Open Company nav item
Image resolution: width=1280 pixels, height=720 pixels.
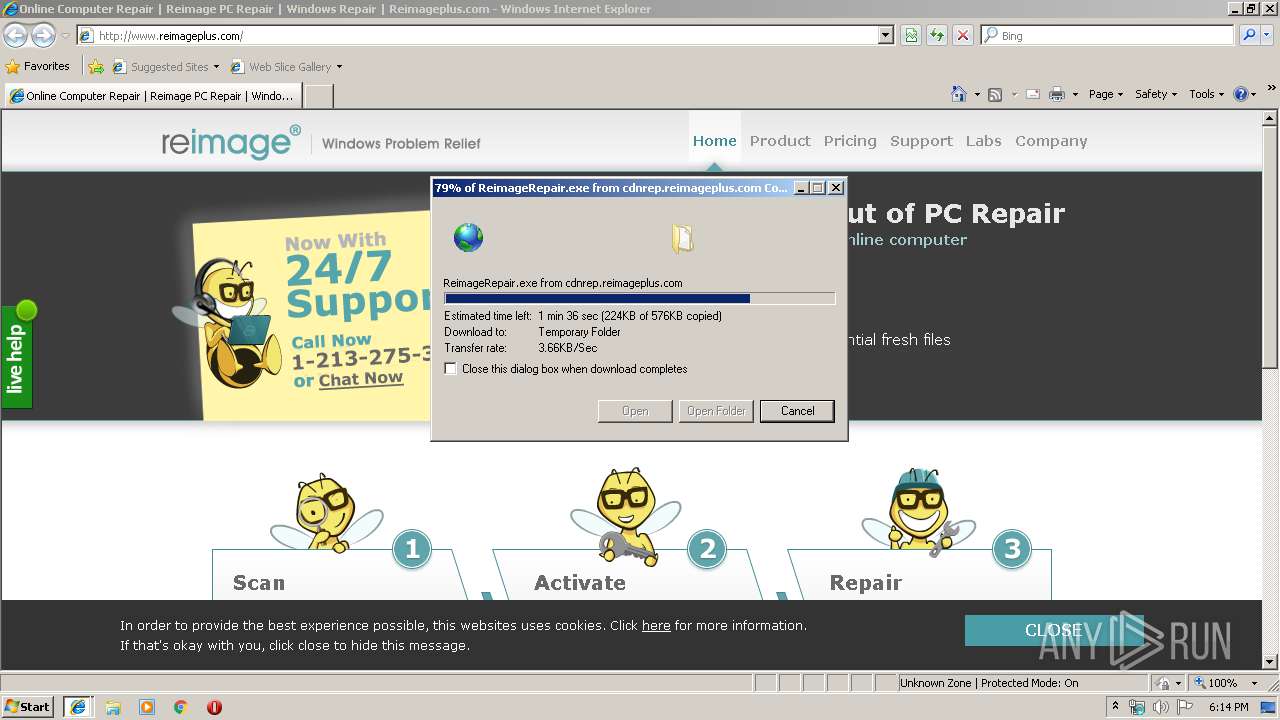pos(1051,141)
